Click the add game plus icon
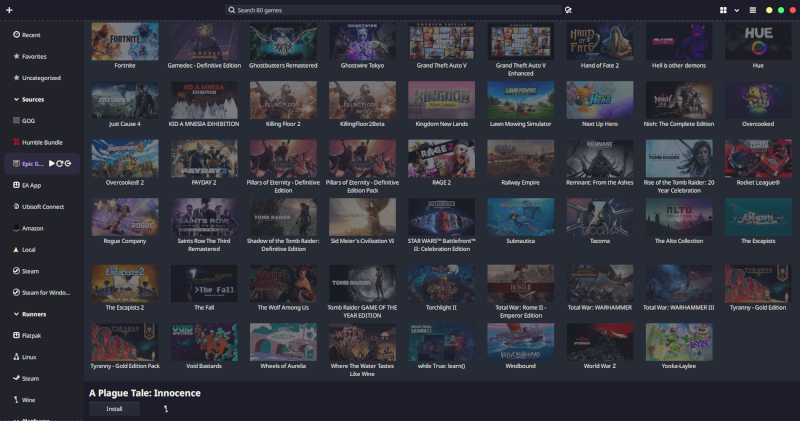This screenshot has width=800, height=421. (x=9, y=10)
